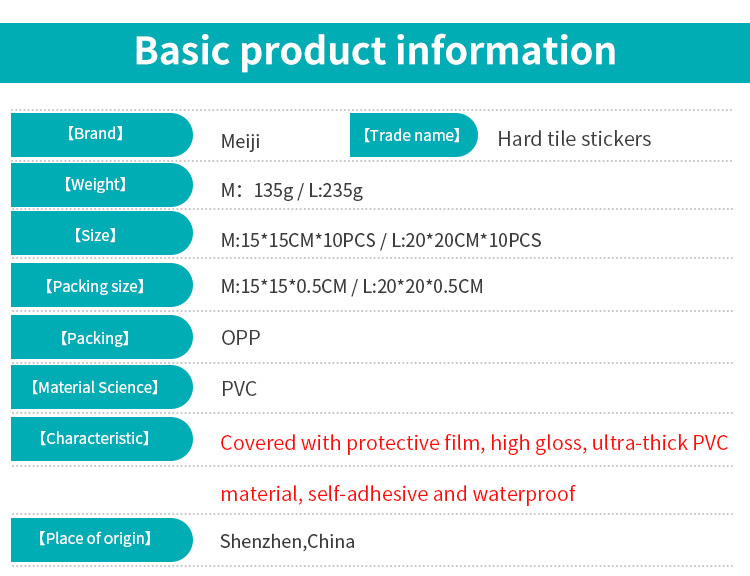Click the "Basic product information" header banner

click(x=375, y=51)
